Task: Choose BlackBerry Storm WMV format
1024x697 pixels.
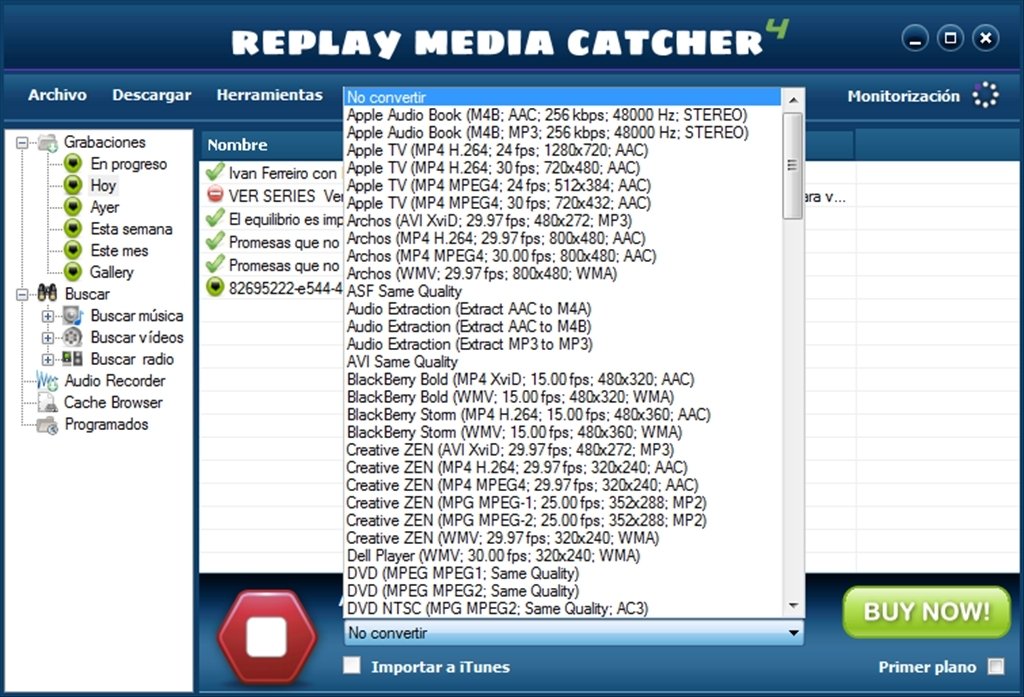Action: [563, 432]
